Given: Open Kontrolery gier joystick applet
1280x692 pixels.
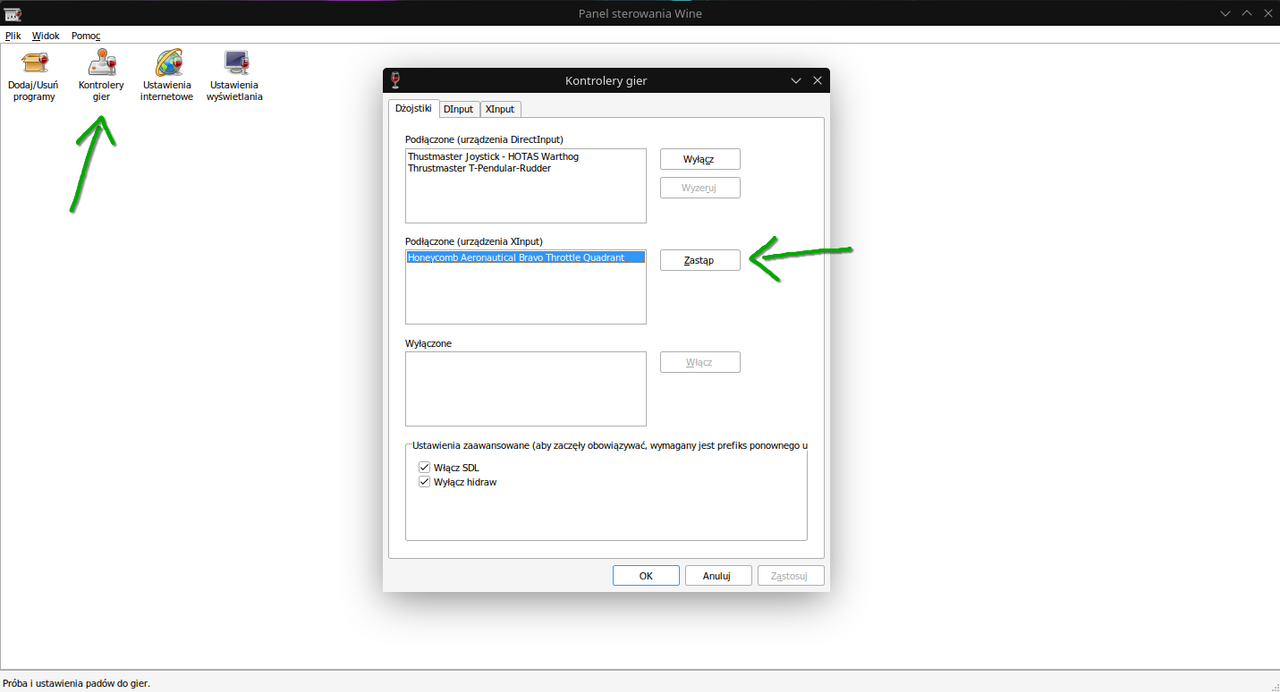Looking at the screenshot, I should 101,76.
